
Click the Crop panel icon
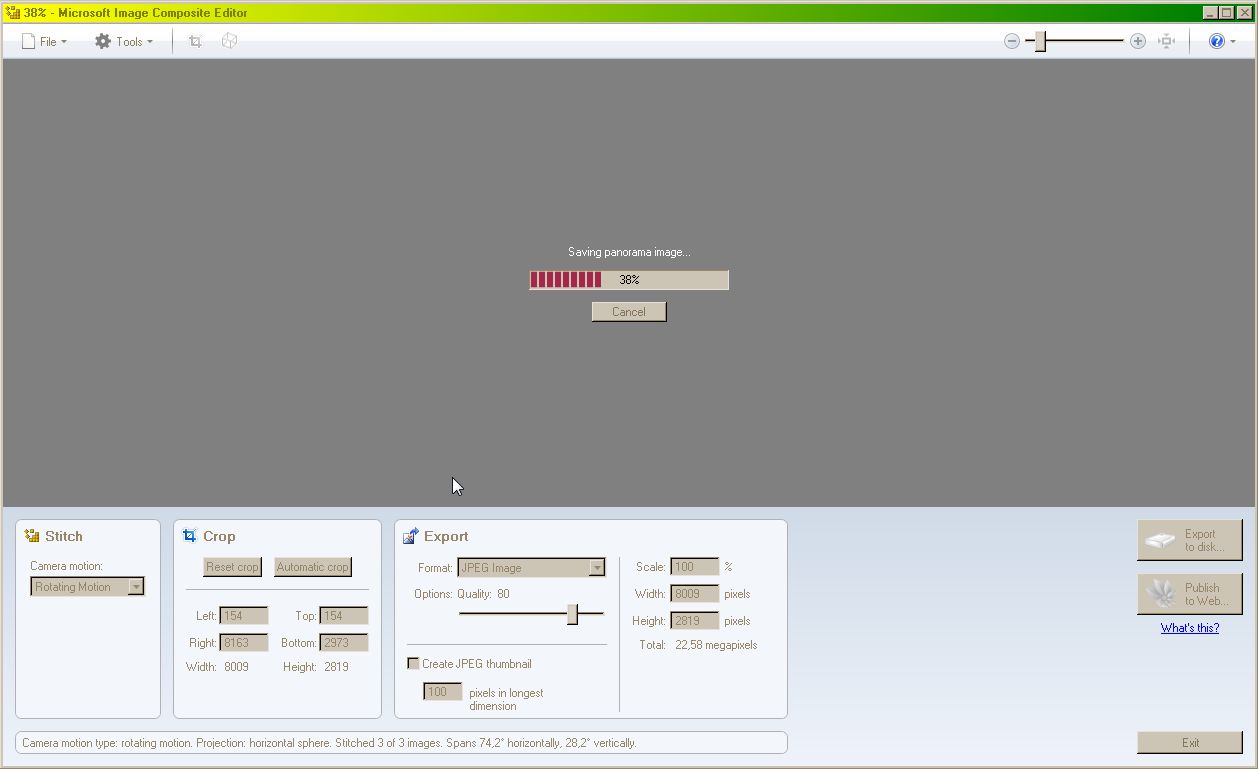(190, 536)
